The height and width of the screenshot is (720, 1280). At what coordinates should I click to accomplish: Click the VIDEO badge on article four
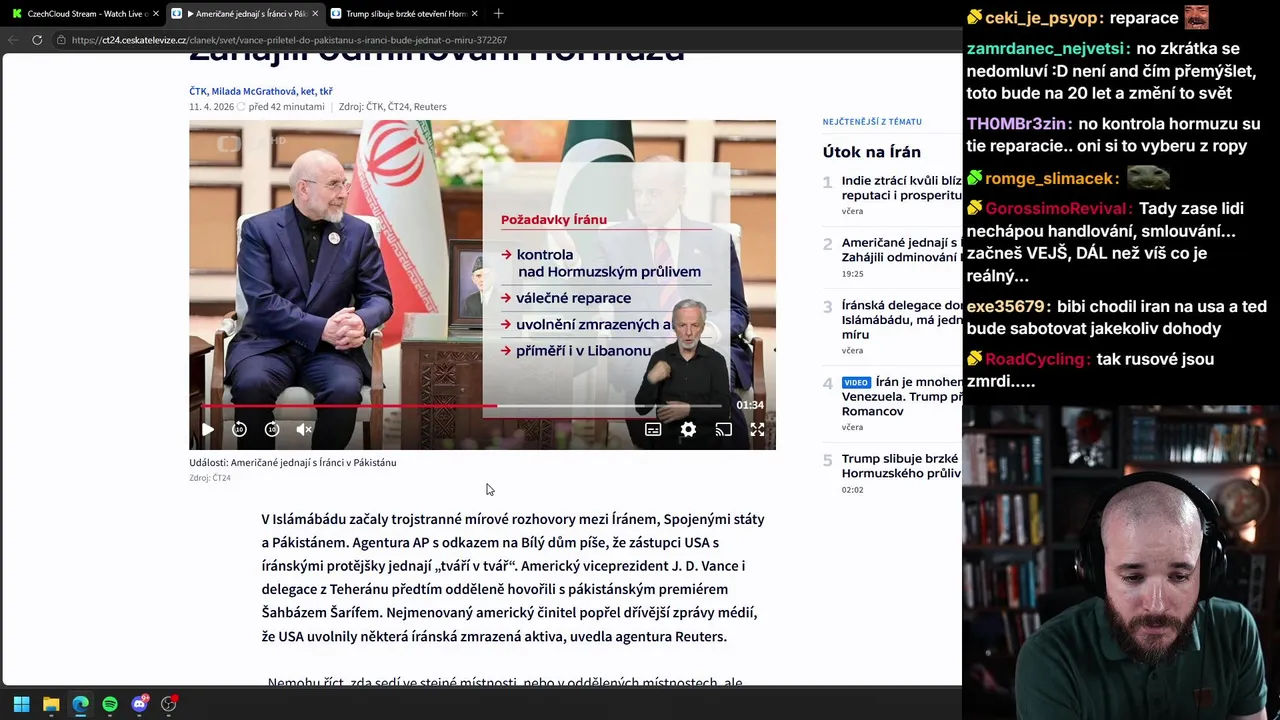click(x=856, y=382)
